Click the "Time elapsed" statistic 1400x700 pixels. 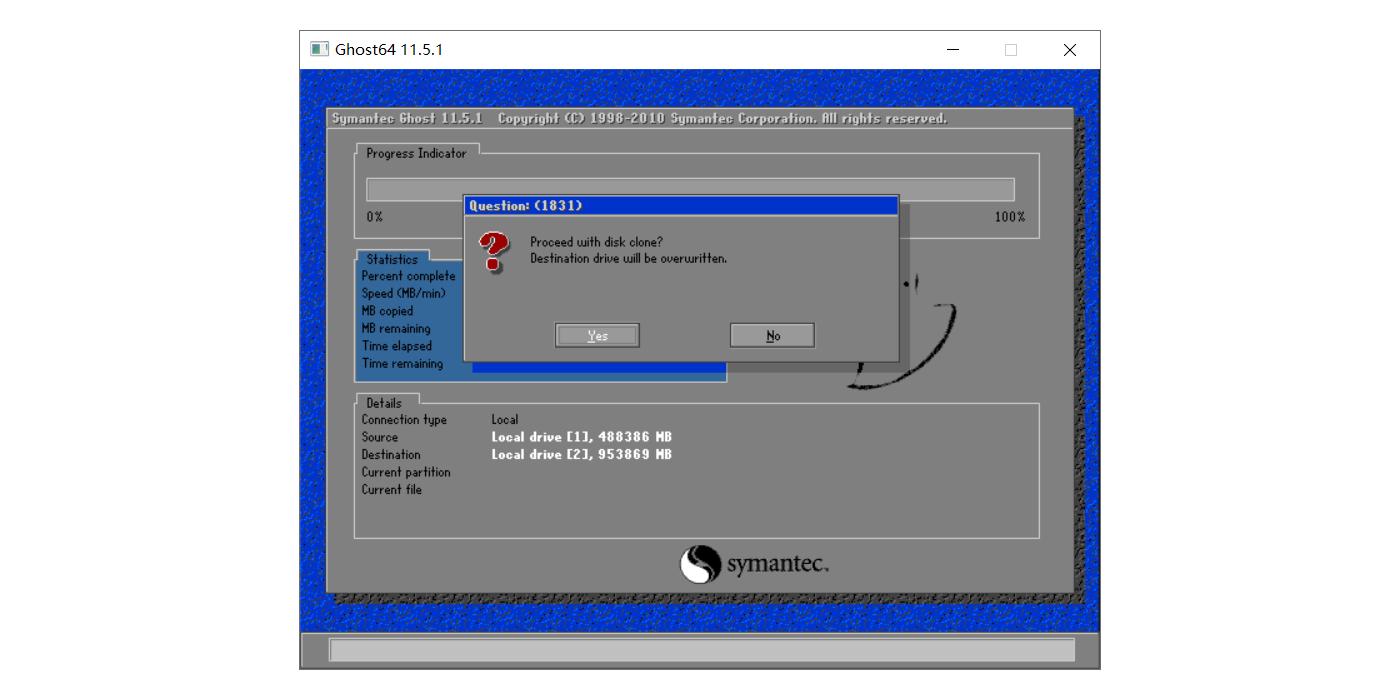point(397,346)
